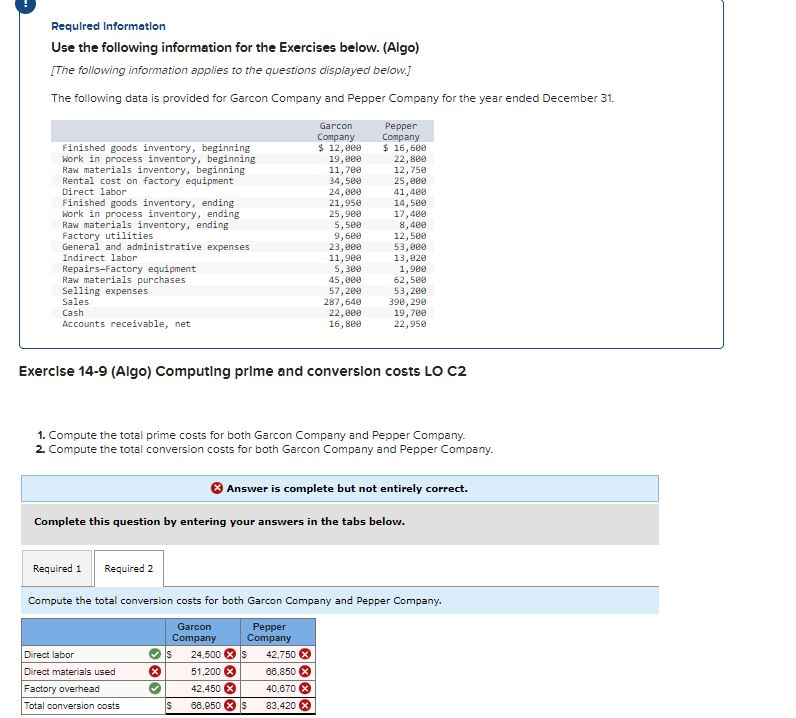796x718 pixels.
Task: Click 'Finished goods inventory, beginning' data row
Action: click(x=243, y=148)
